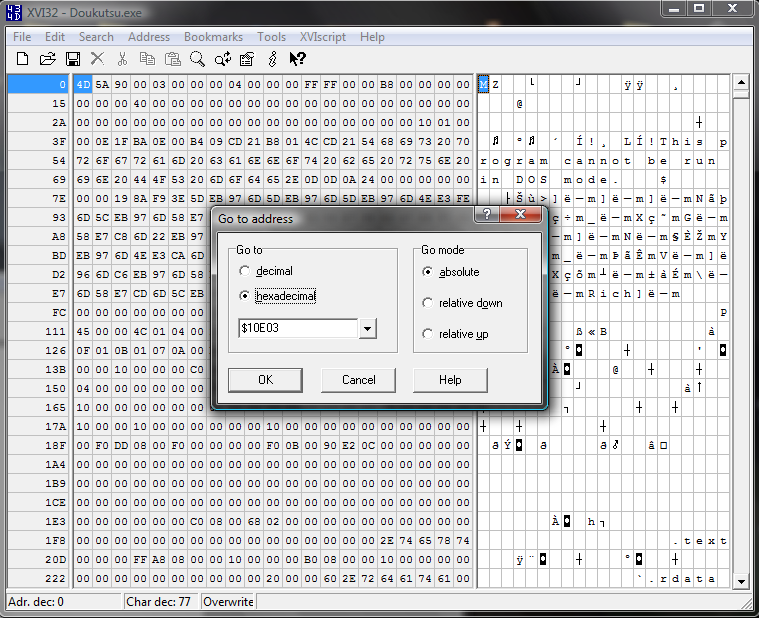Open a file with the folder icon

(x=47, y=59)
